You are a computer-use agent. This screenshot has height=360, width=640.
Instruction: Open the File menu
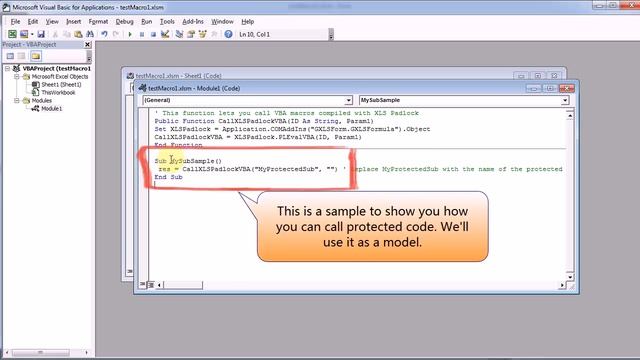pyautogui.click(x=15, y=22)
